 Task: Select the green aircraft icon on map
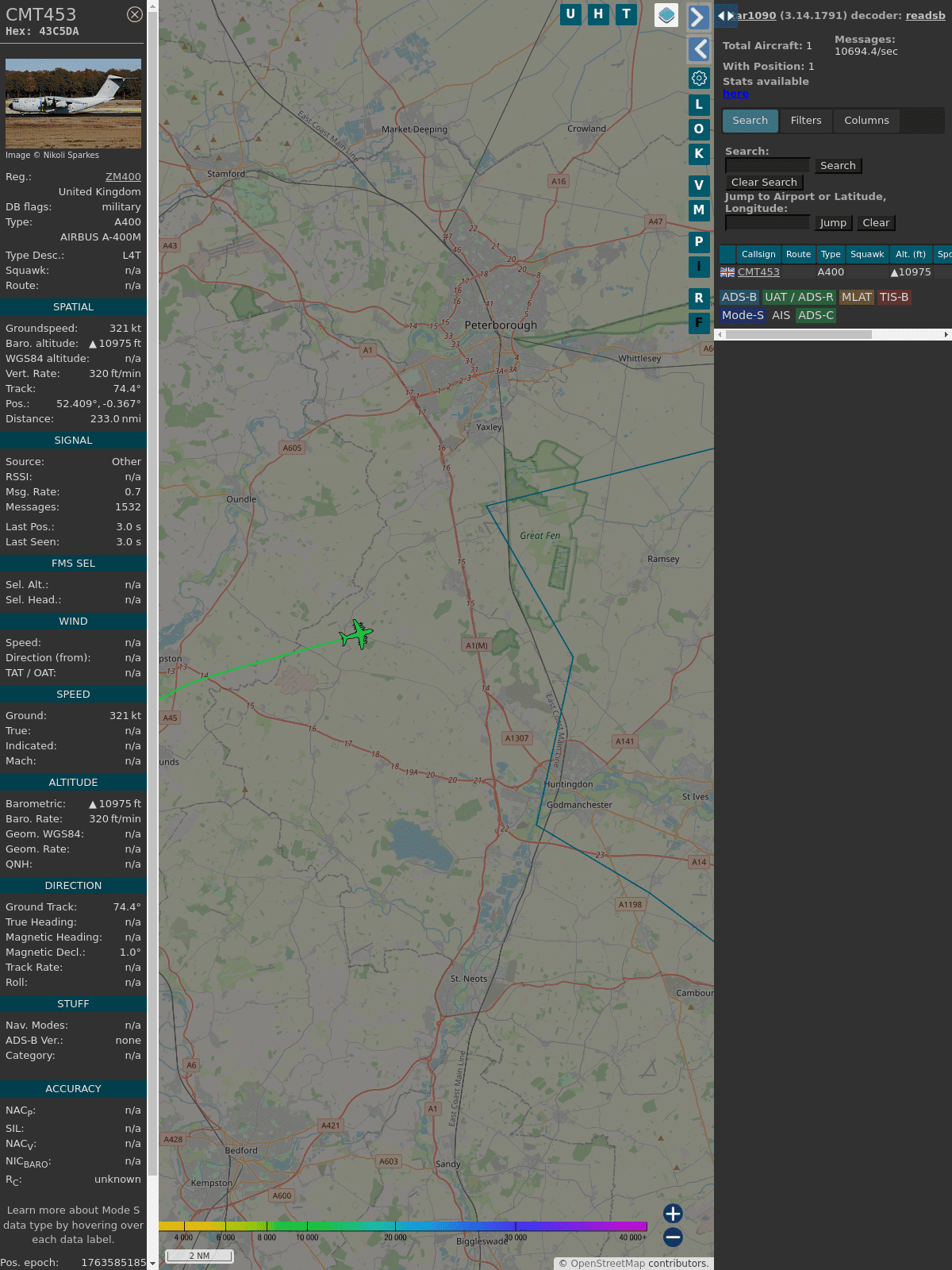pyautogui.click(x=356, y=634)
